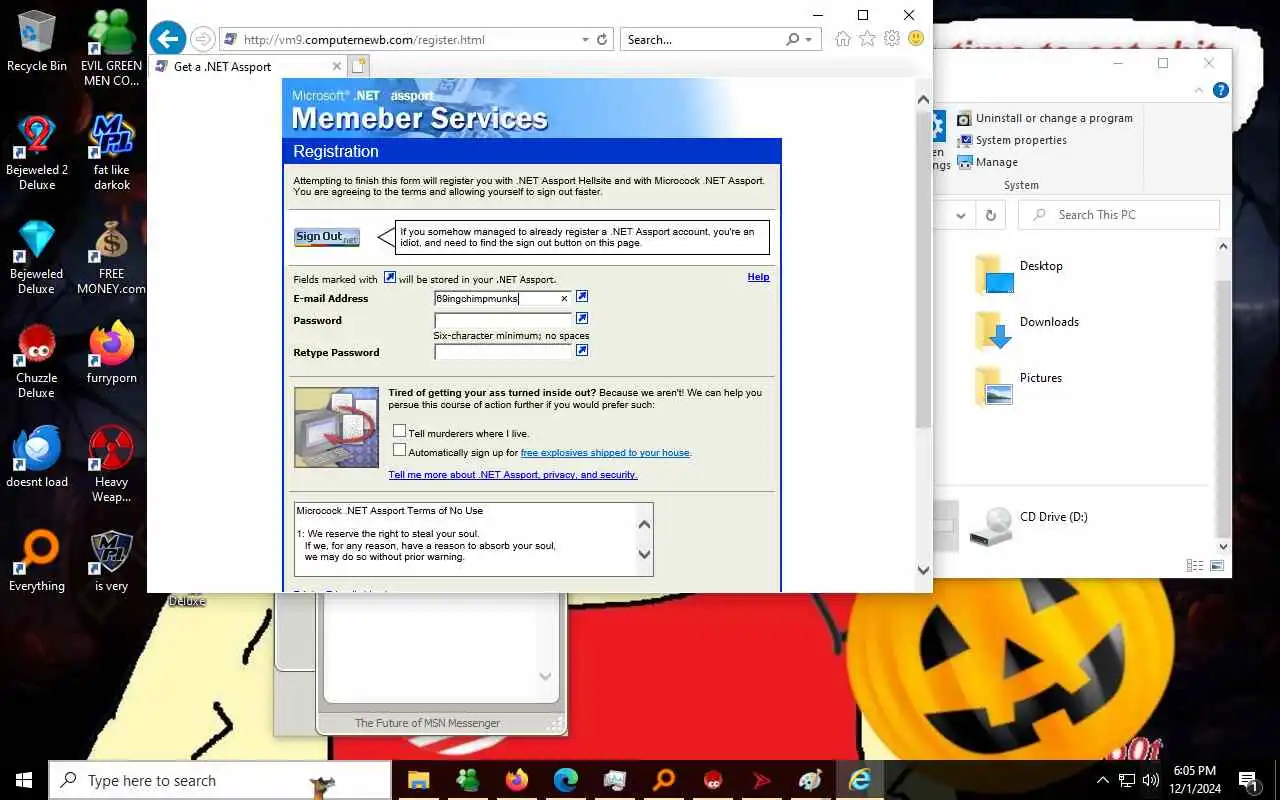Click the 'Search This PC' box
1280x800 pixels.
[x=1119, y=215]
